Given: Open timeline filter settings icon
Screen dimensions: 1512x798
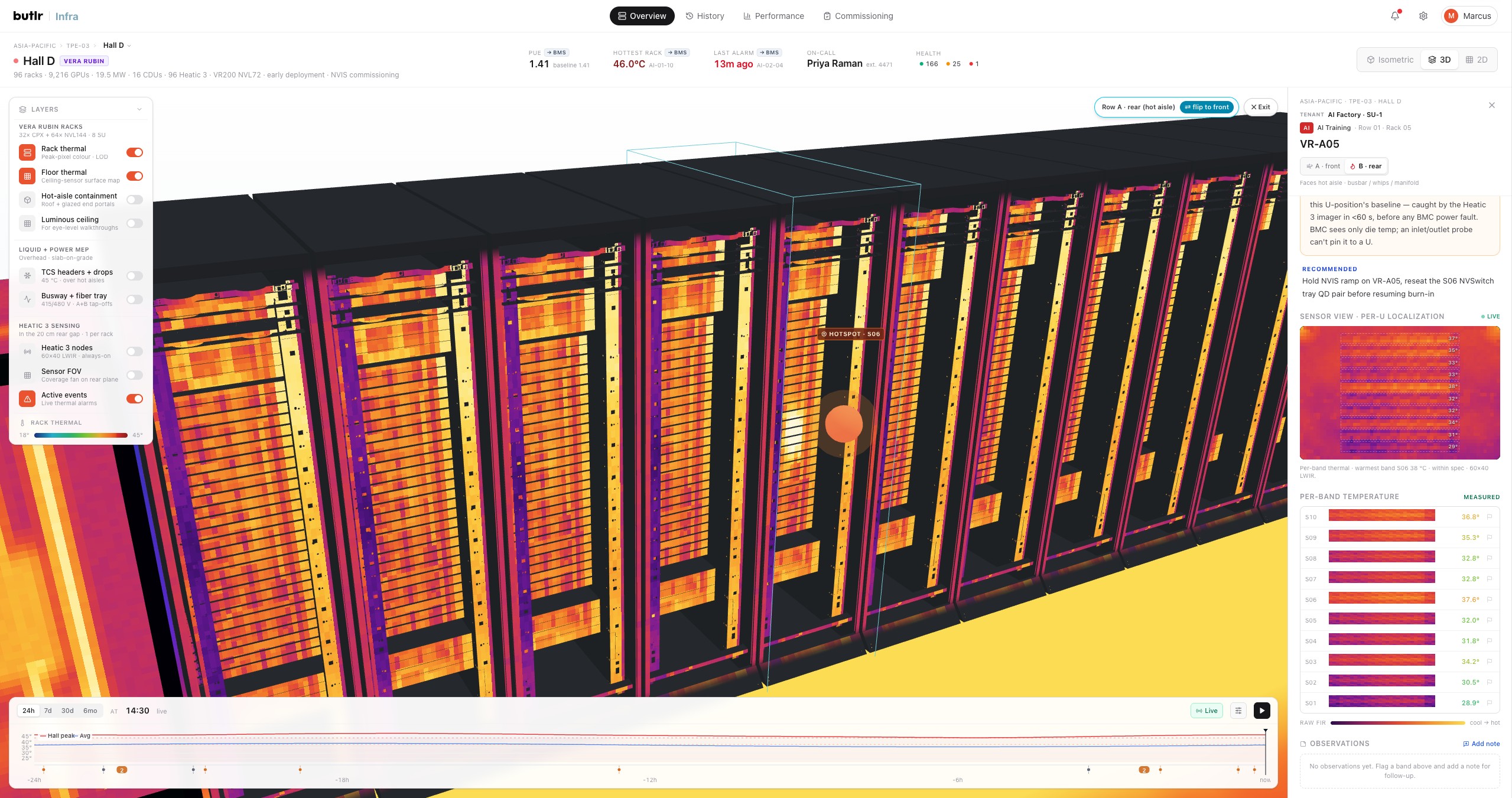Looking at the screenshot, I should tap(1238, 711).
